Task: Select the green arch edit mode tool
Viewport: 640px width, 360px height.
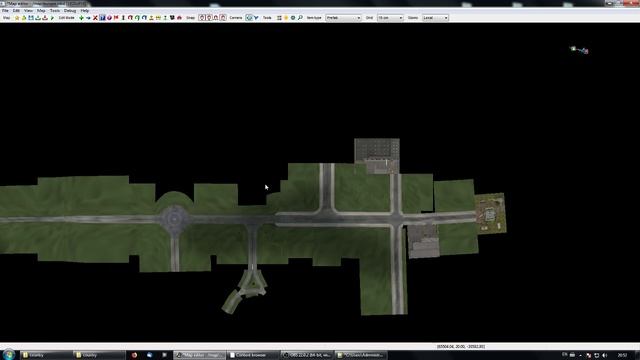Action: [137, 18]
